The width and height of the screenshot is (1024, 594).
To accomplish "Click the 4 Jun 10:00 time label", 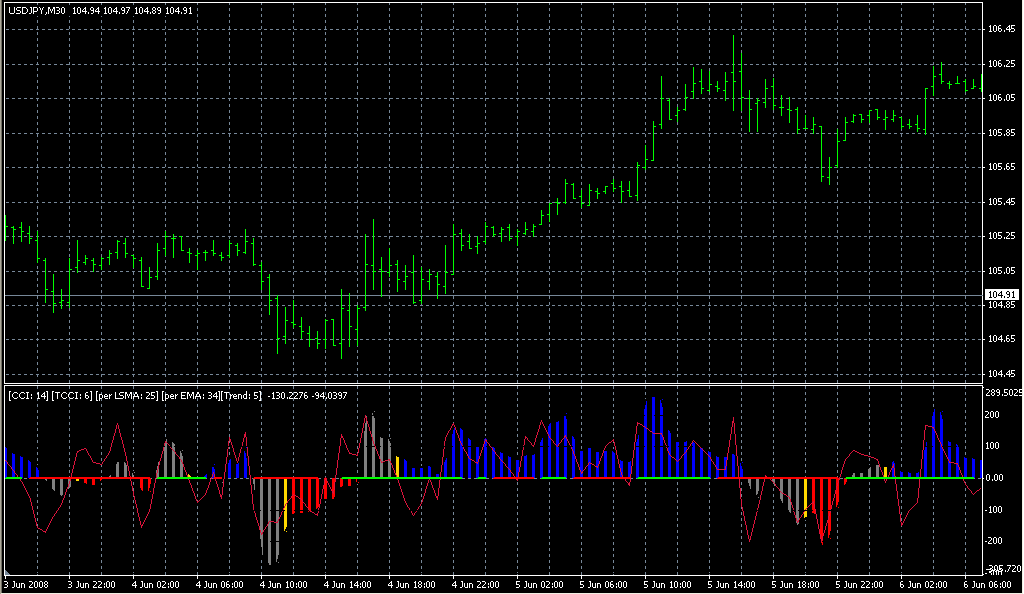I will [285, 584].
